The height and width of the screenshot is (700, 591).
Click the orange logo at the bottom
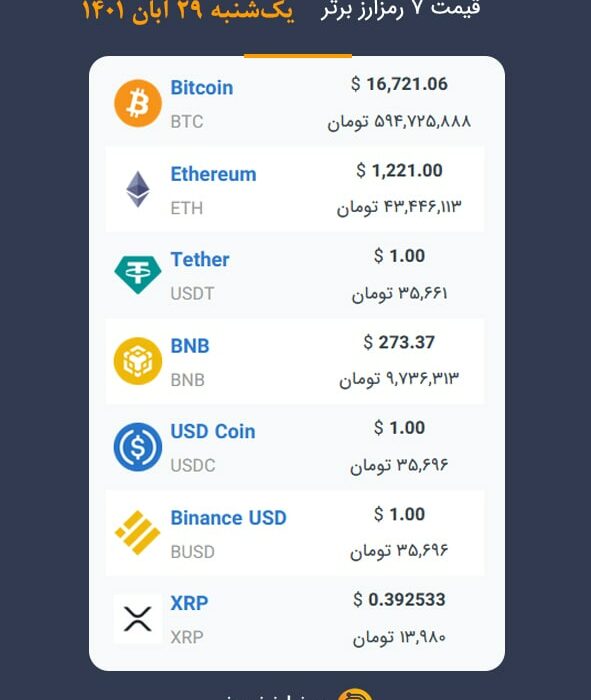(x=355, y=695)
